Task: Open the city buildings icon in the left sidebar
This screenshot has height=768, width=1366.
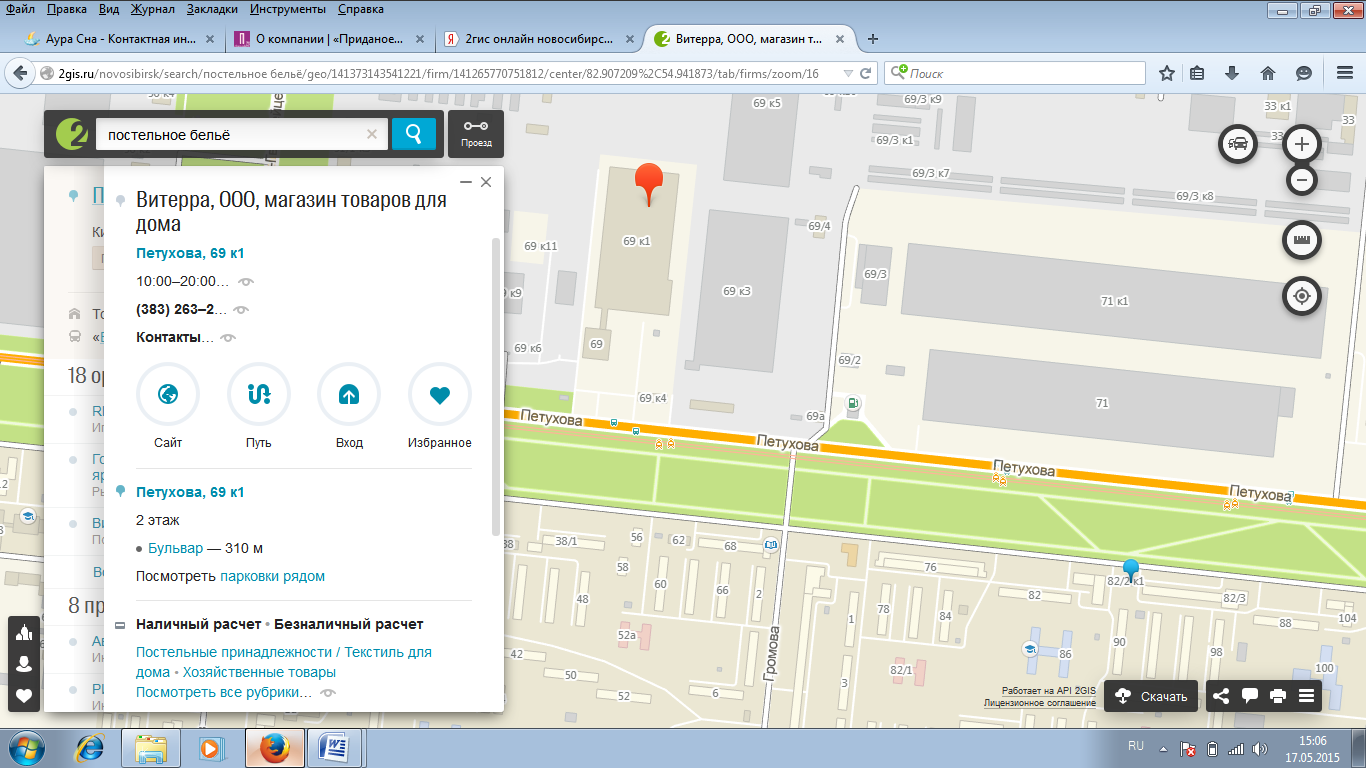Action: (x=24, y=632)
